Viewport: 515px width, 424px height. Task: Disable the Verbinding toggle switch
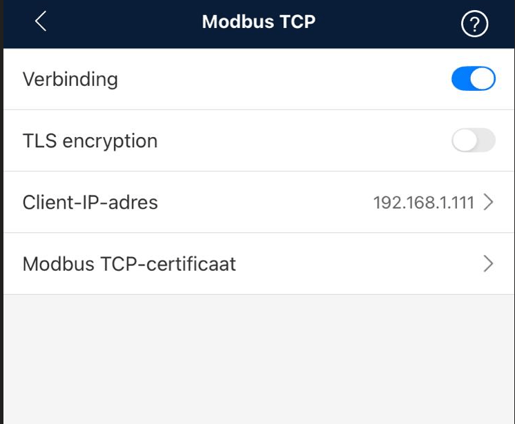pos(473,79)
